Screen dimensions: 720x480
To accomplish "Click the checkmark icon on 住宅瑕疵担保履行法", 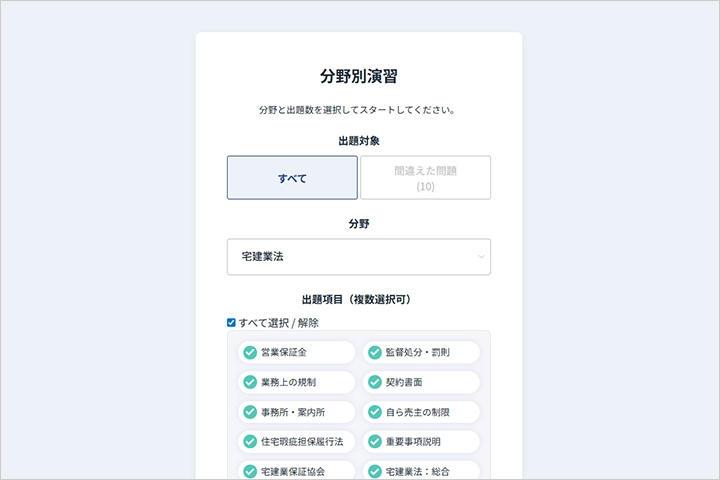I will pos(250,441).
